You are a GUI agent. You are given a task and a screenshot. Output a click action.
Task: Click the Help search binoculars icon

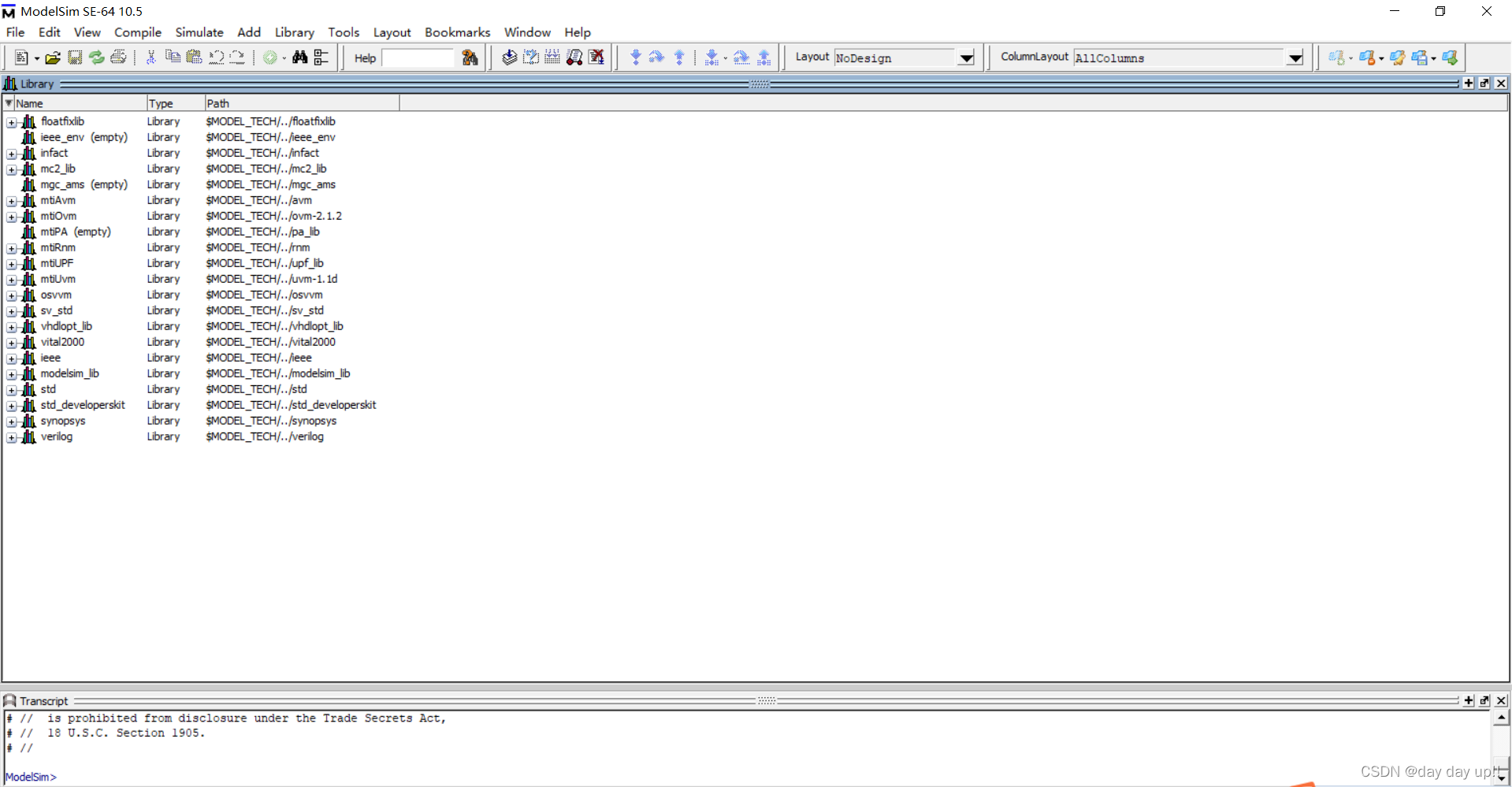tap(470, 58)
